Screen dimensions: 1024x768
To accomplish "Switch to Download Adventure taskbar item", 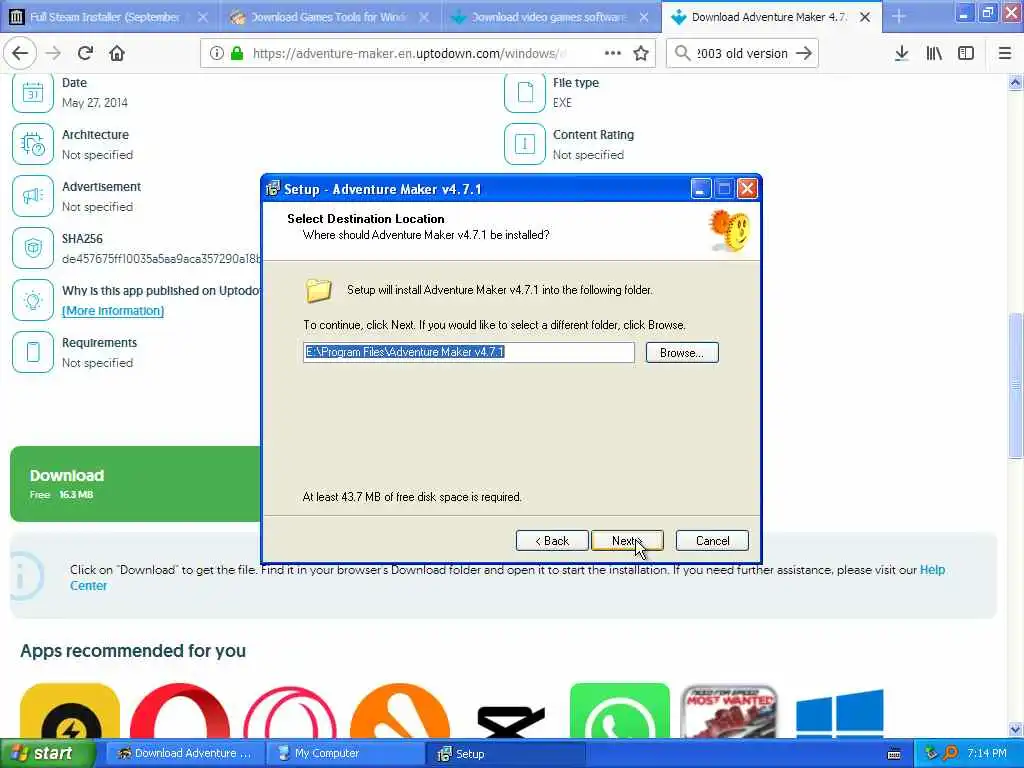I will pyautogui.click(x=184, y=753).
